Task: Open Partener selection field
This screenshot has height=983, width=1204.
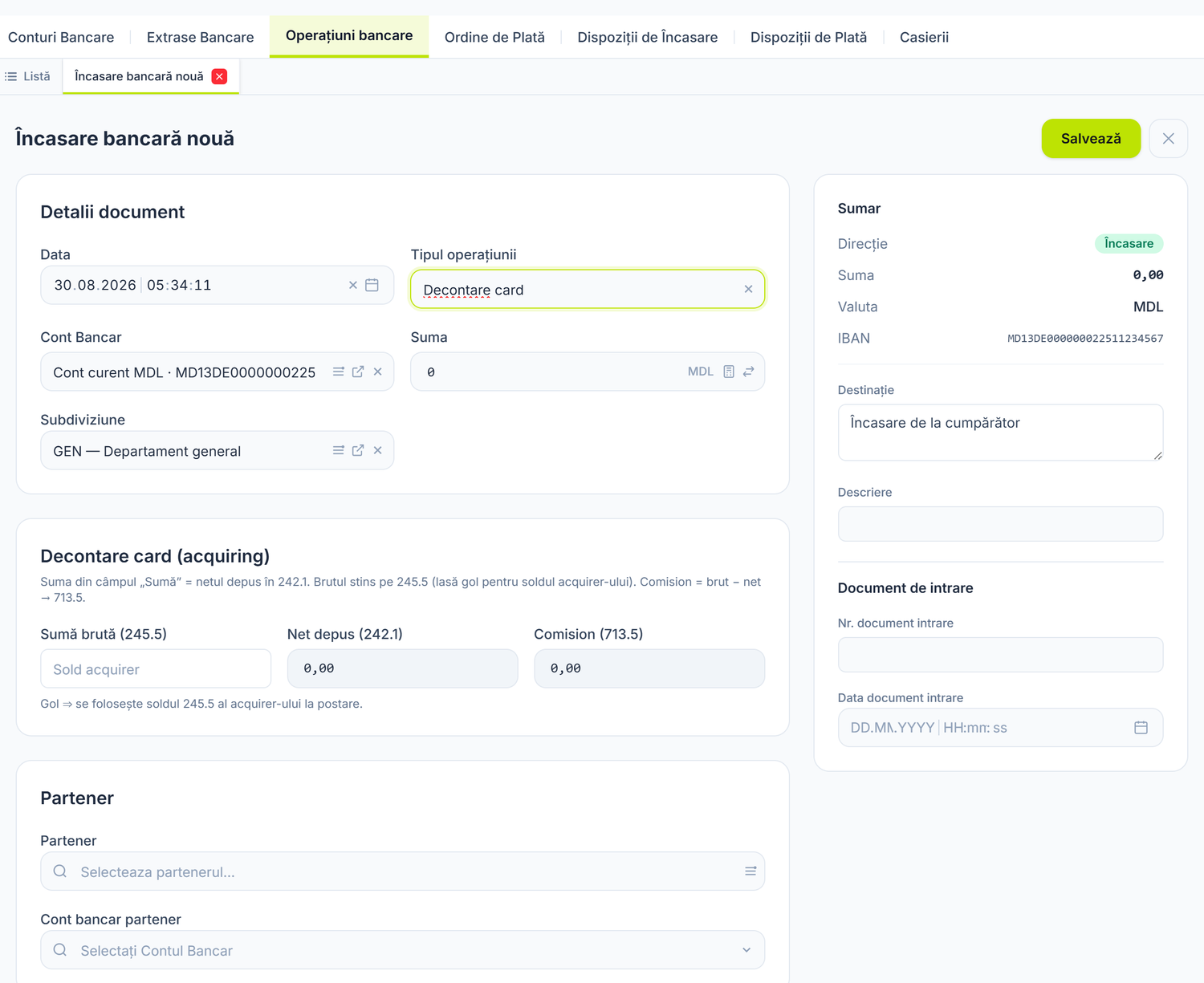Action: click(403, 871)
